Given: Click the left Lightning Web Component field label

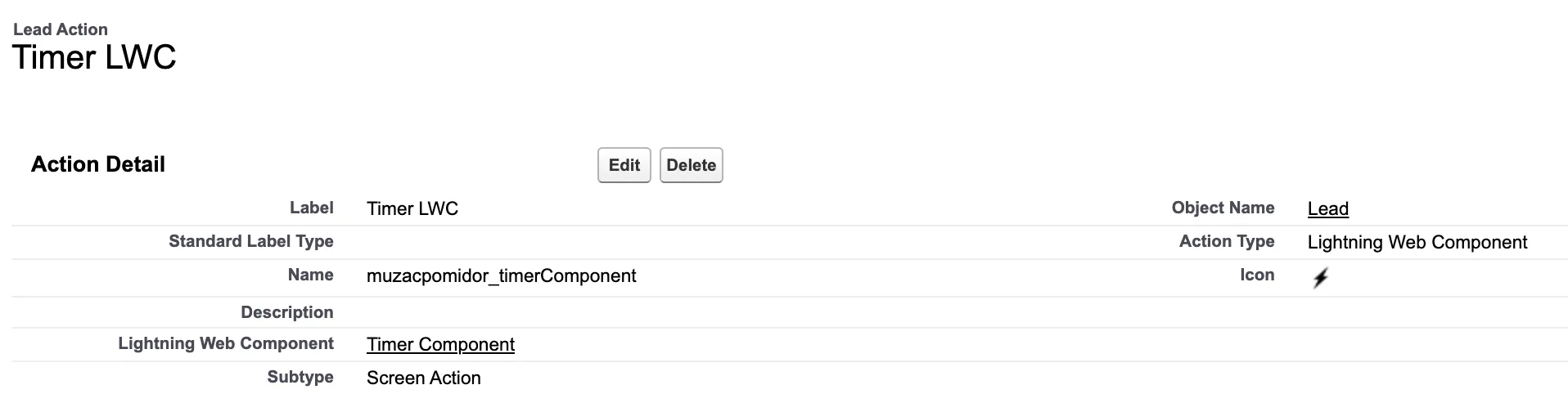Looking at the screenshot, I should (225, 344).
